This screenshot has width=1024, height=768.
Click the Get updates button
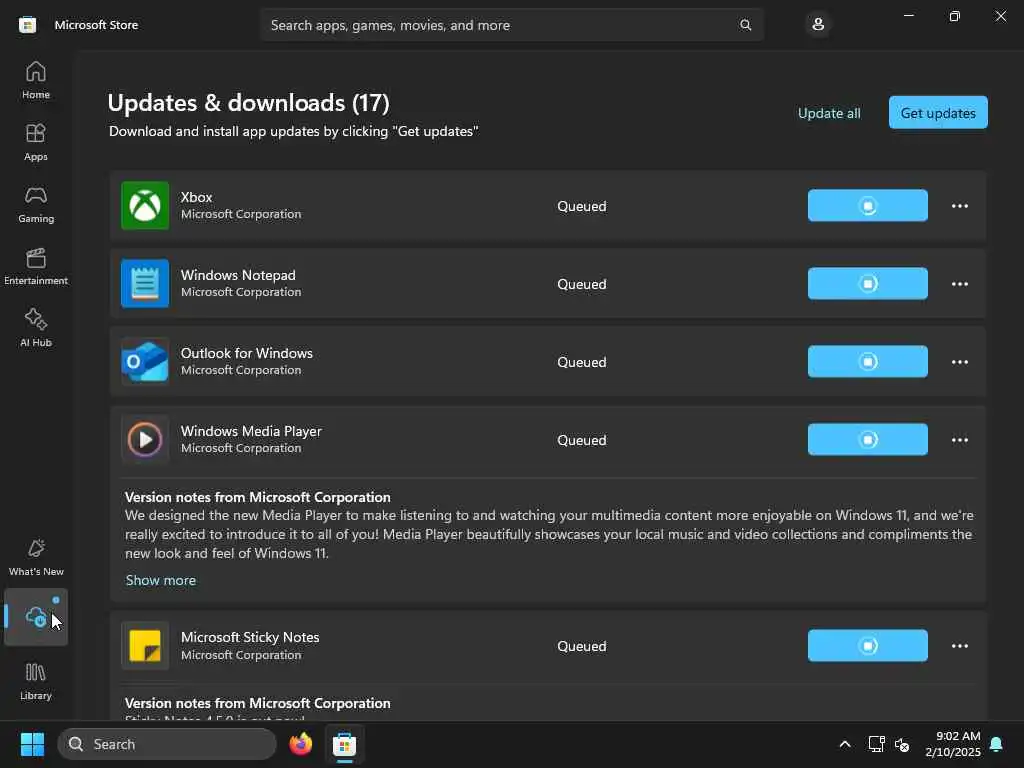(938, 113)
